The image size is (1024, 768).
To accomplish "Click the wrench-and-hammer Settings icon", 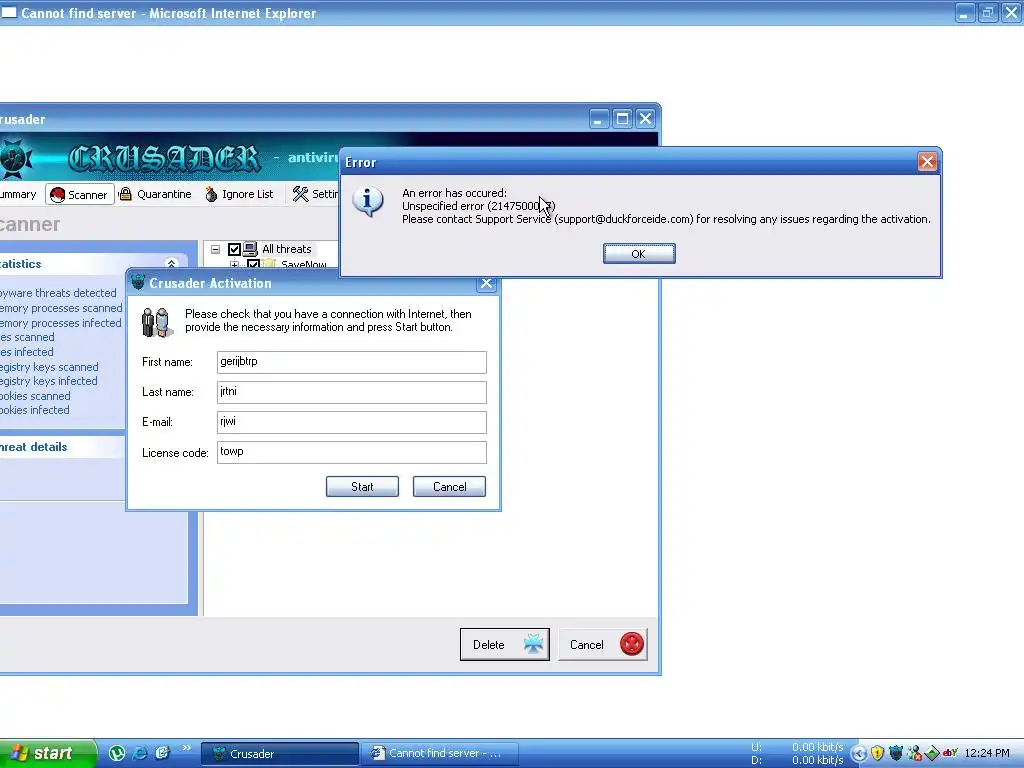I will coord(300,194).
